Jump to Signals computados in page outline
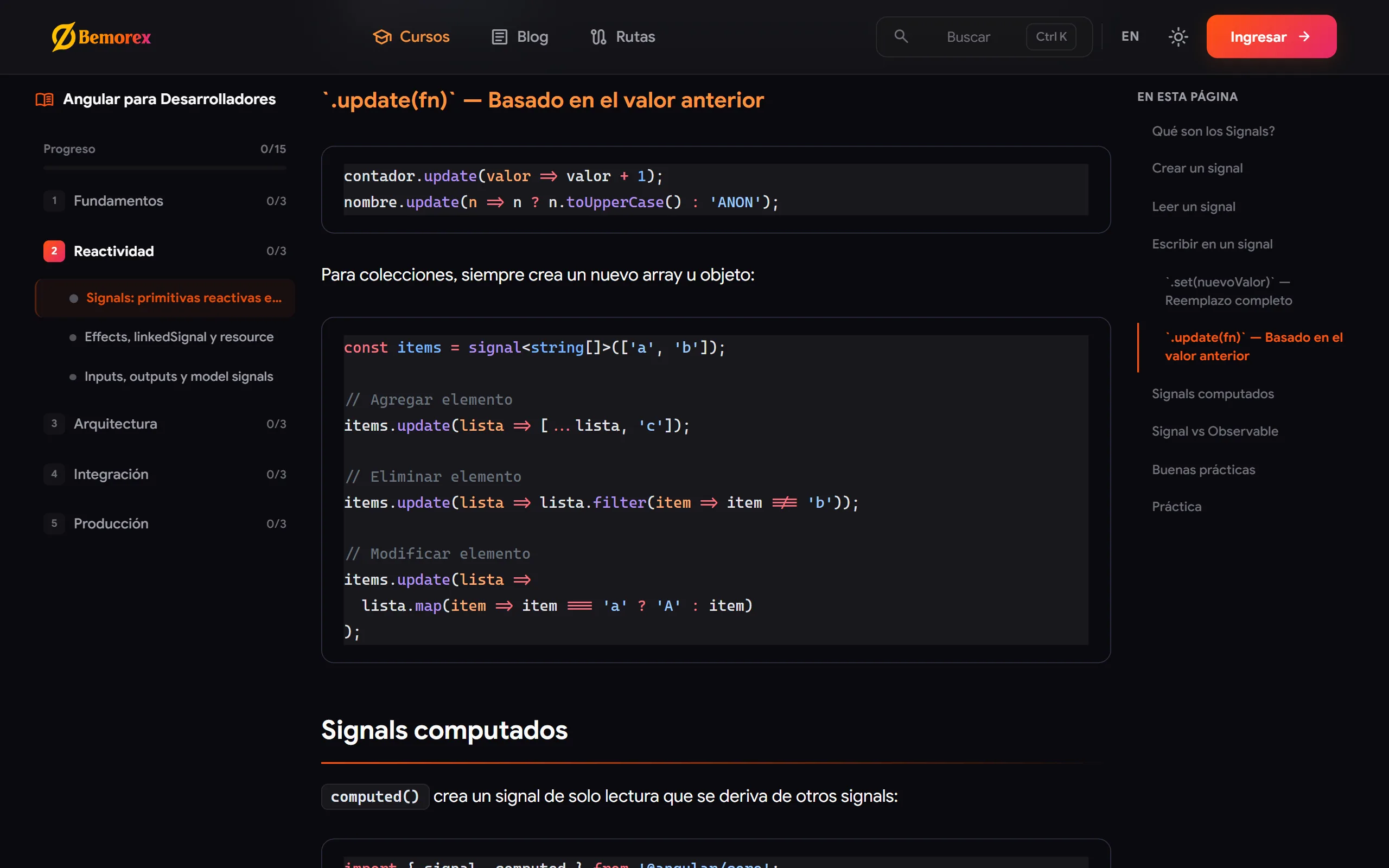 pyautogui.click(x=1212, y=394)
